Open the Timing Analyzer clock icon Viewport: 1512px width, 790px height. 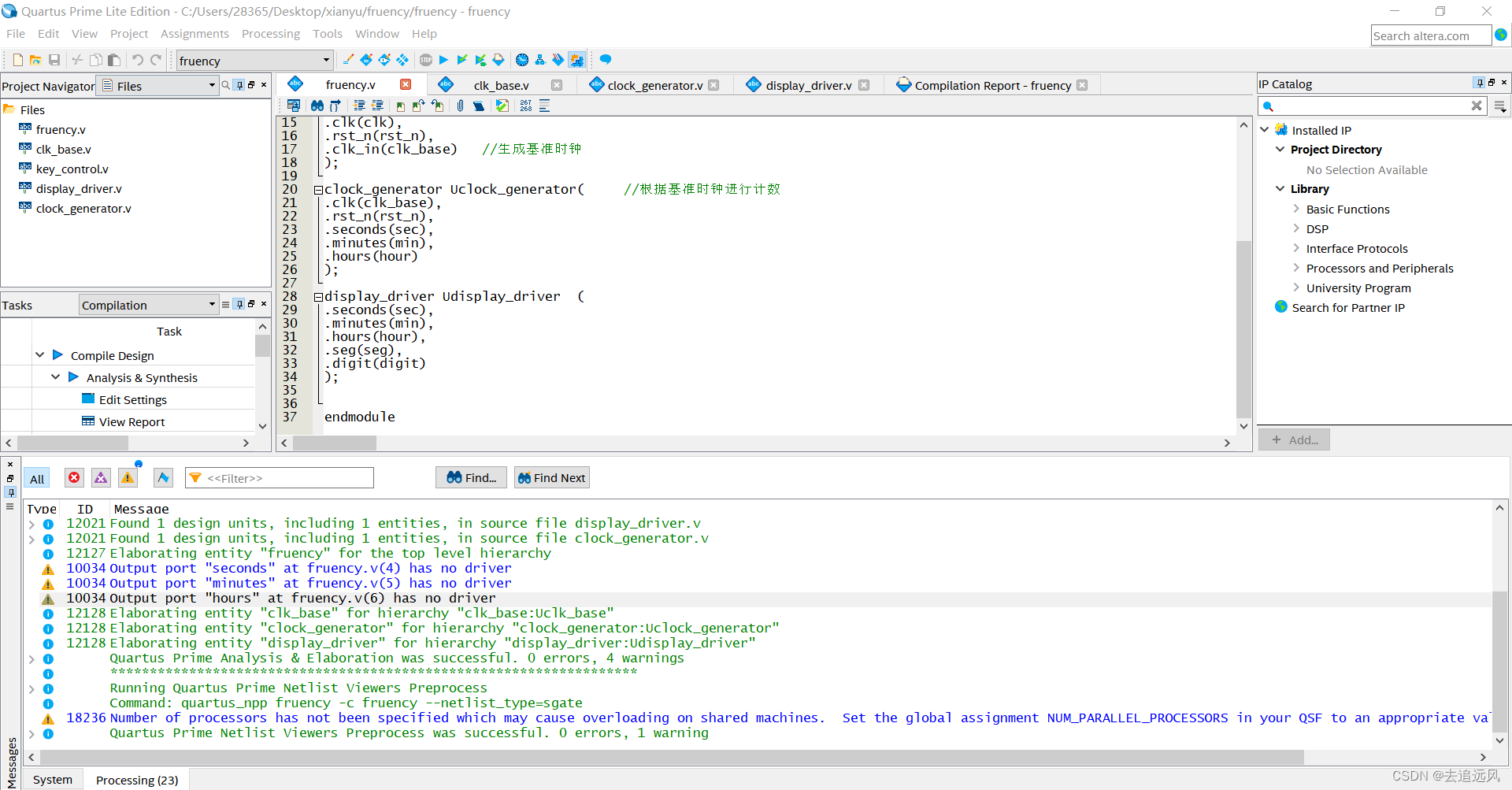521,60
